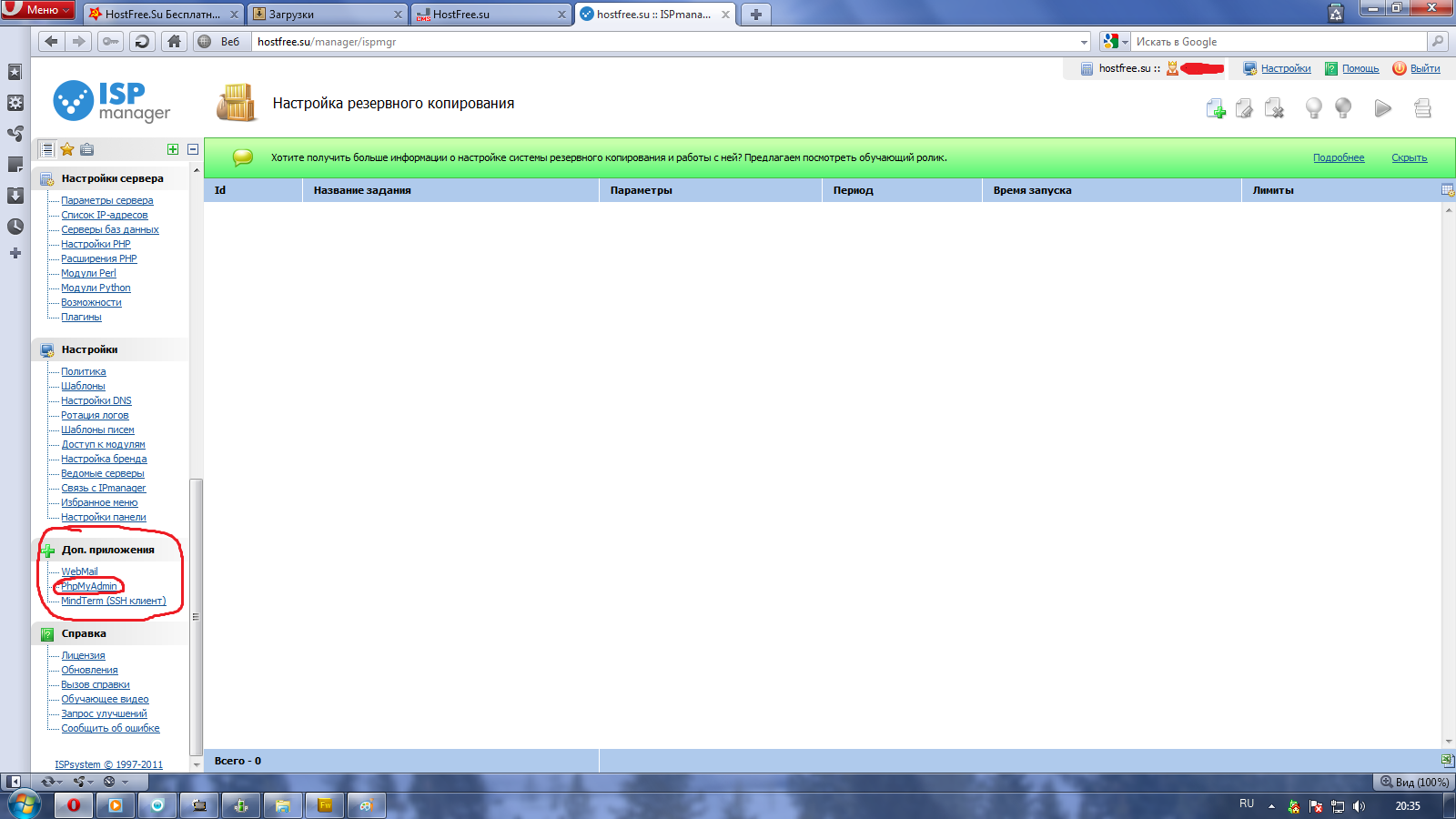The image size is (1456, 819).
Task: Open MindTerm (SSH клиент) link
Action: point(114,601)
